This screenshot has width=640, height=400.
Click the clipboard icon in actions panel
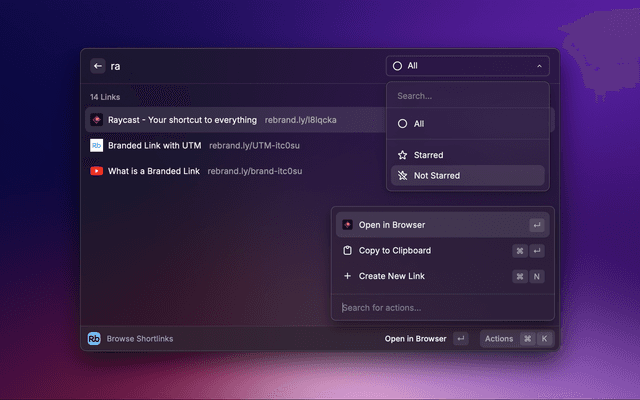point(347,250)
